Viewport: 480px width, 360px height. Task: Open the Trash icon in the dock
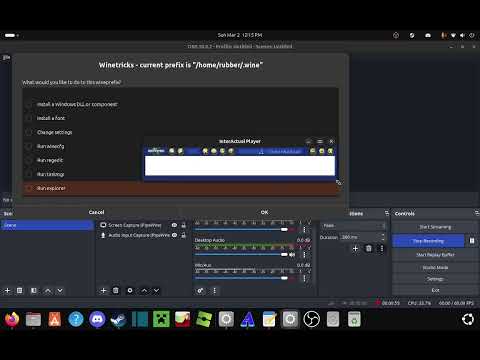(x=354, y=319)
